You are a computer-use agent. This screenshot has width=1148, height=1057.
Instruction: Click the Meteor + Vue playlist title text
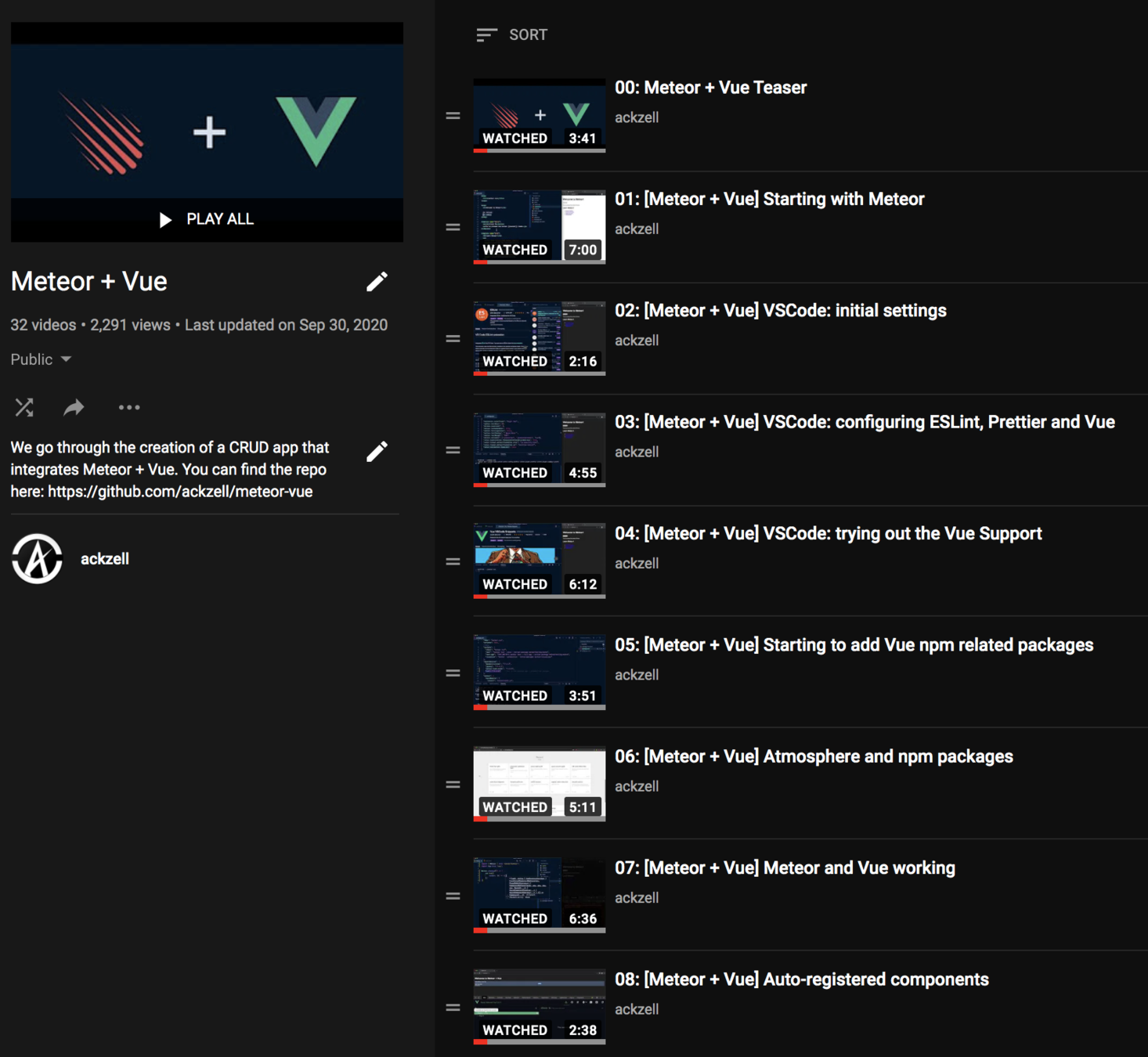[x=89, y=281]
